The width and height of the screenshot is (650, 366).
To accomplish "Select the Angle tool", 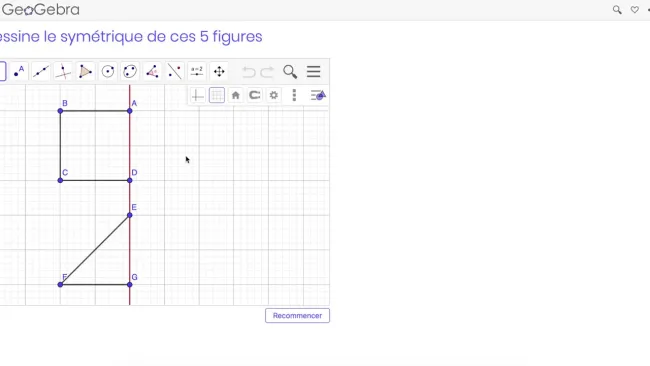I will pos(152,72).
